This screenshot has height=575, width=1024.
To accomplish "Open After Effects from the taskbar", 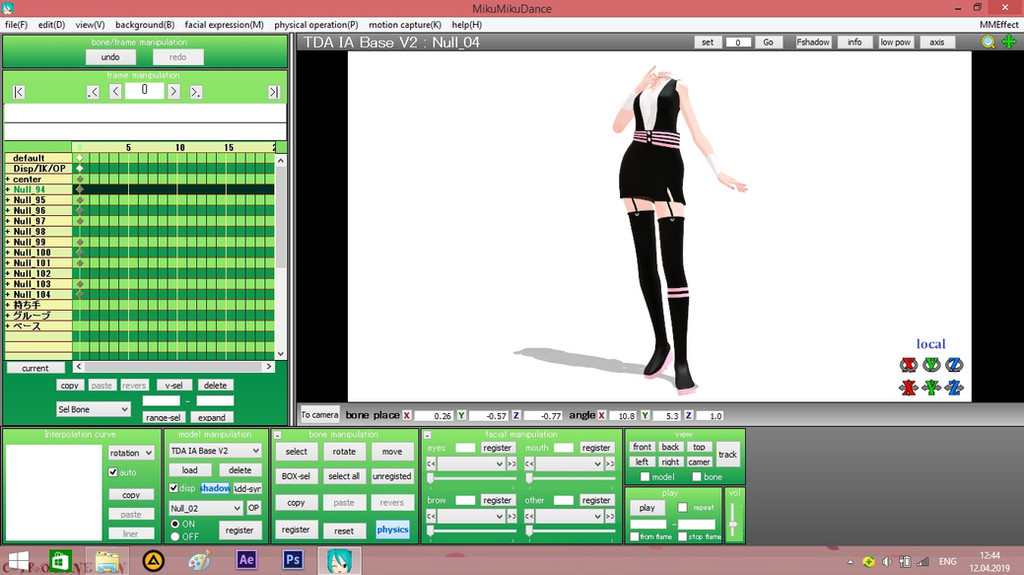I will (246, 560).
